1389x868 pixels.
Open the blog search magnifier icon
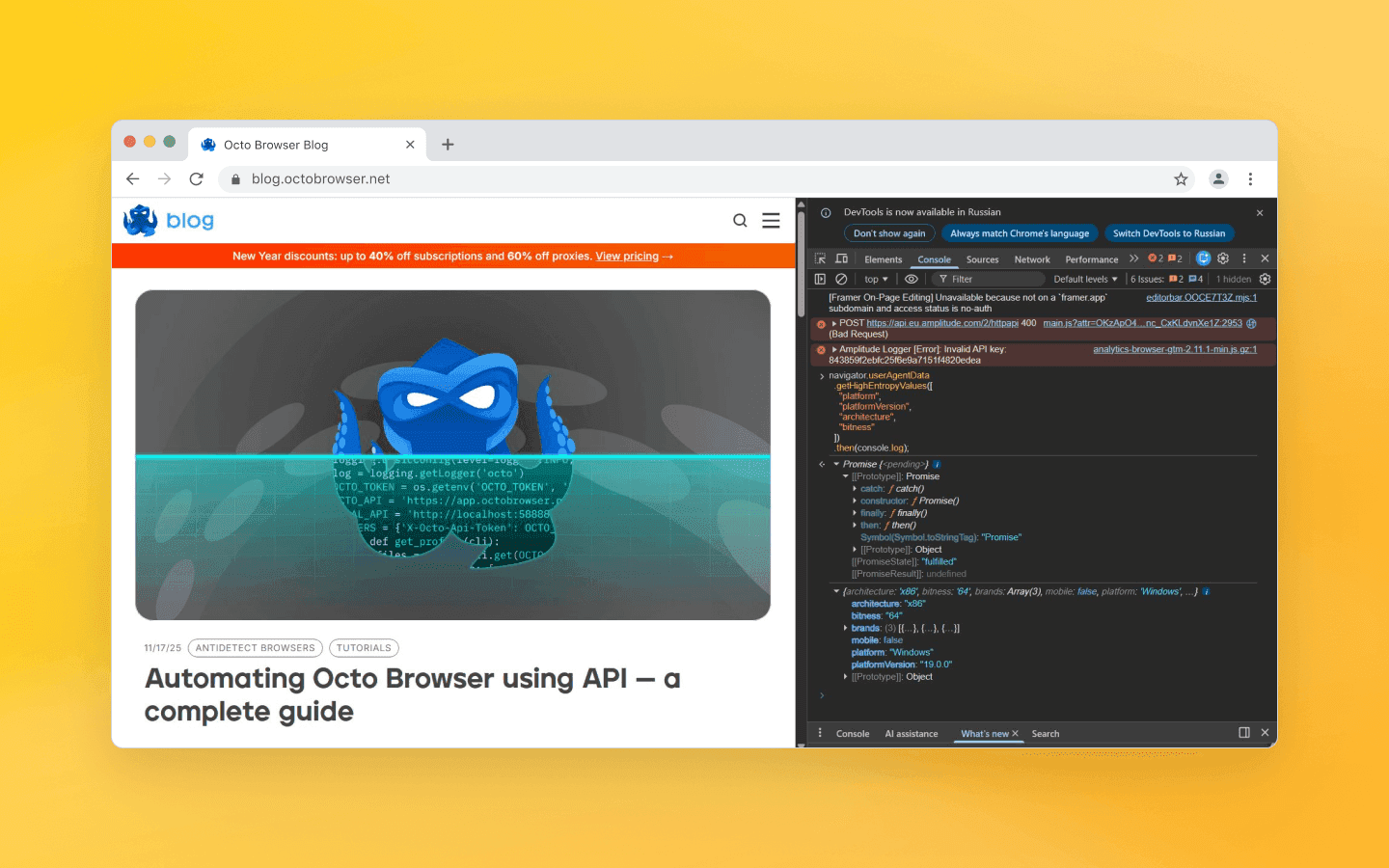coord(740,221)
